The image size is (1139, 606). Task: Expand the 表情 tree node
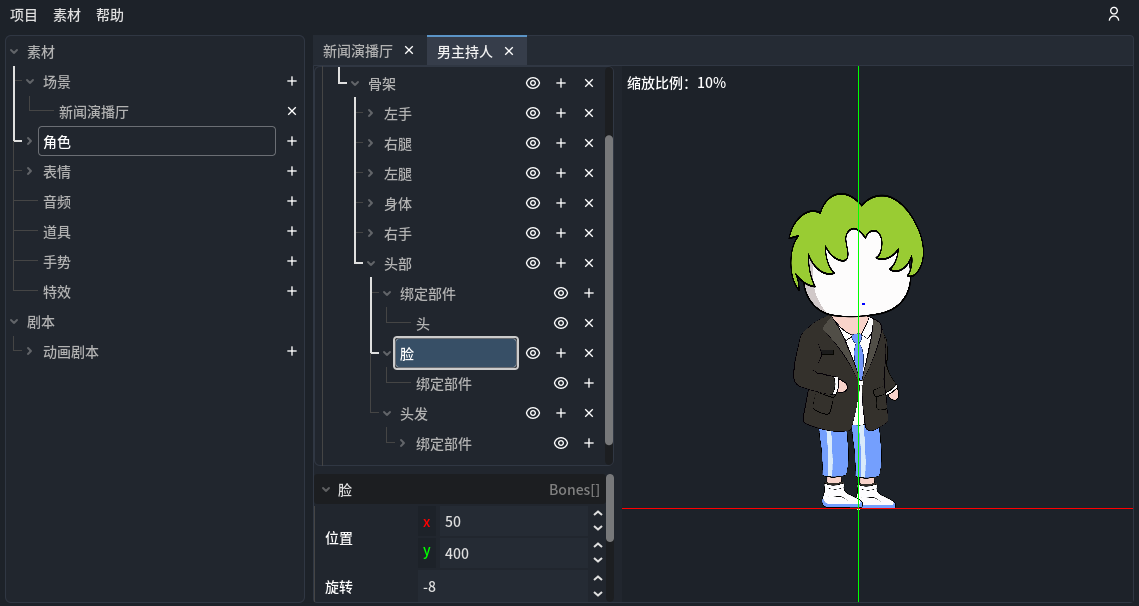click(x=30, y=172)
